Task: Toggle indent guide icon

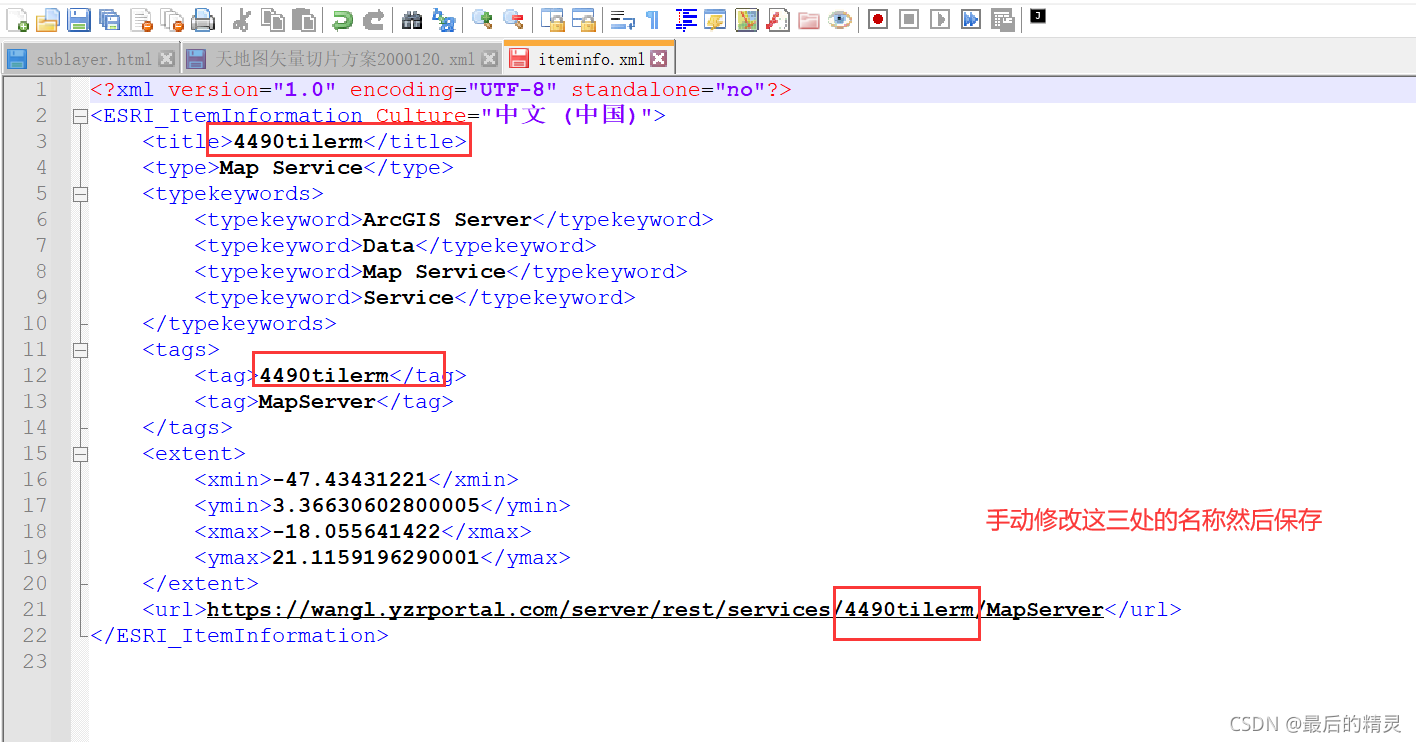Action: pyautogui.click(x=685, y=19)
